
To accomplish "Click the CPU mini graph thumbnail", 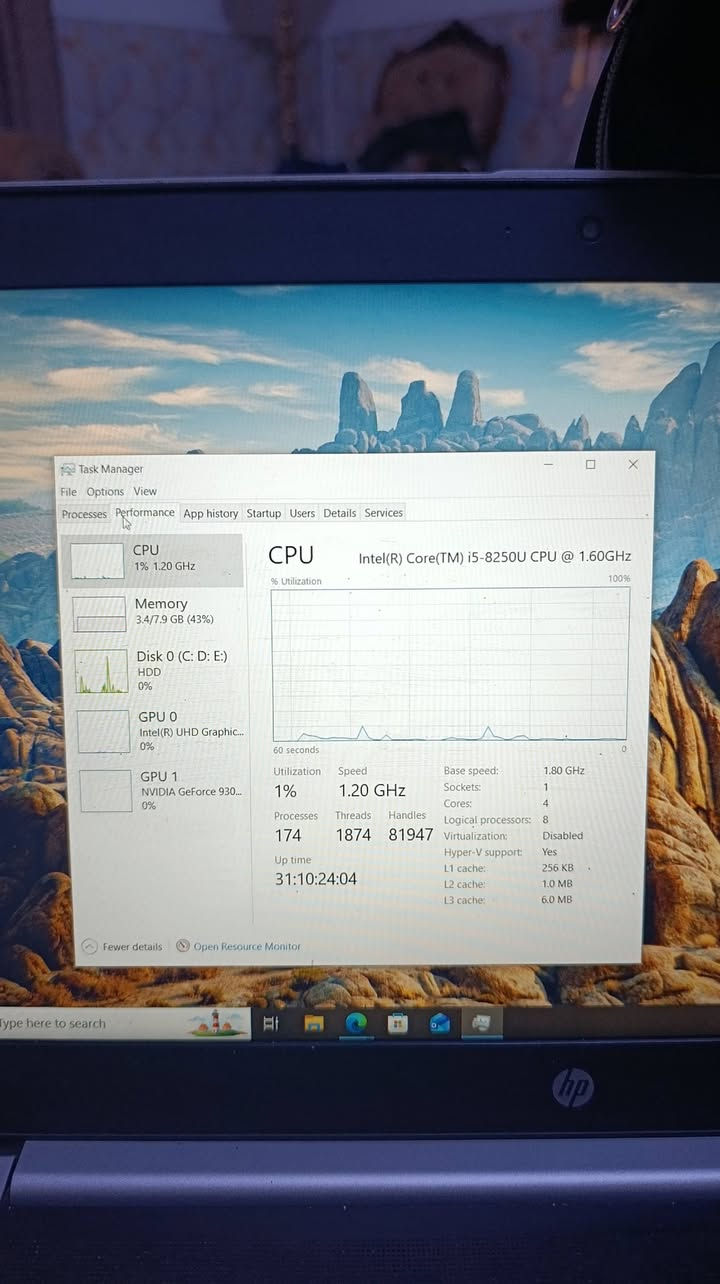I will pyautogui.click(x=97, y=561).
